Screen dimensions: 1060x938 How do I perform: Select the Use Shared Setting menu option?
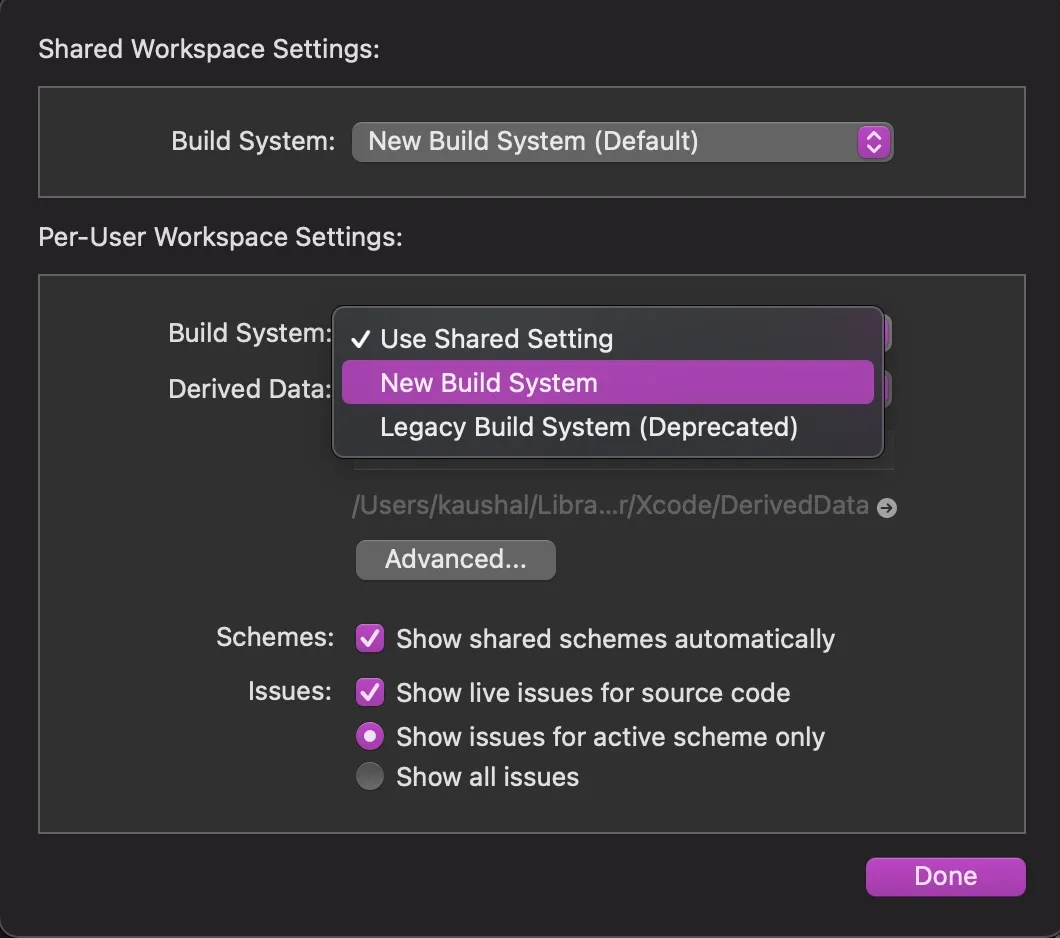point(496,339)
